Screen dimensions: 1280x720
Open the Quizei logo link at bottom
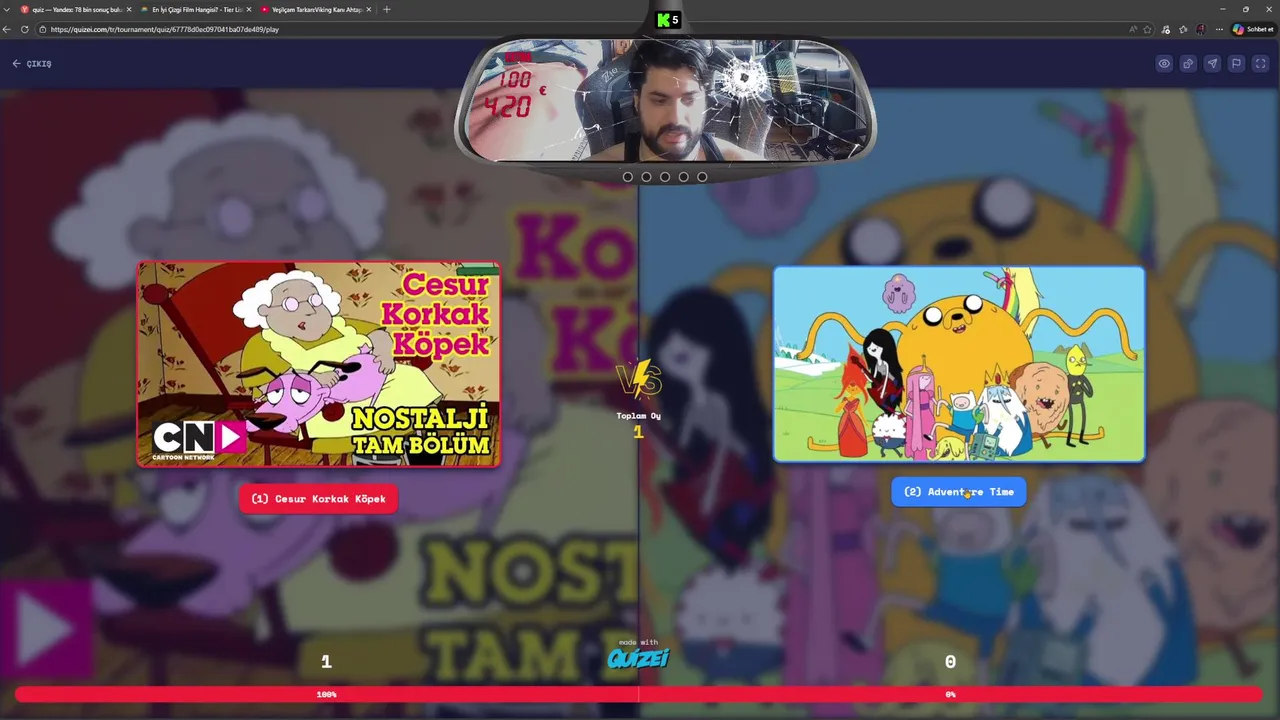coord(638,658)
